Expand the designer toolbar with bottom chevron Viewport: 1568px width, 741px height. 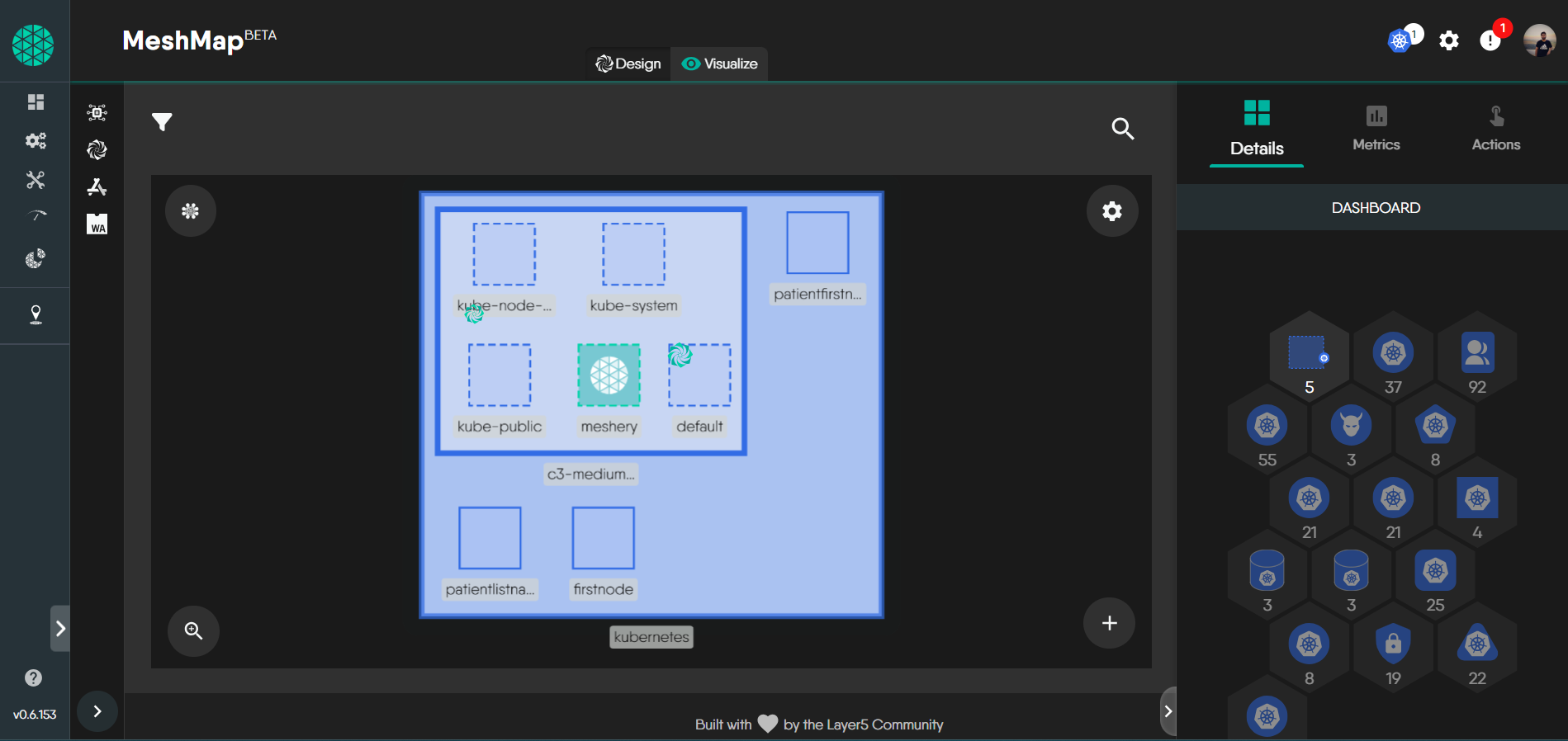(x=97, y=711)
